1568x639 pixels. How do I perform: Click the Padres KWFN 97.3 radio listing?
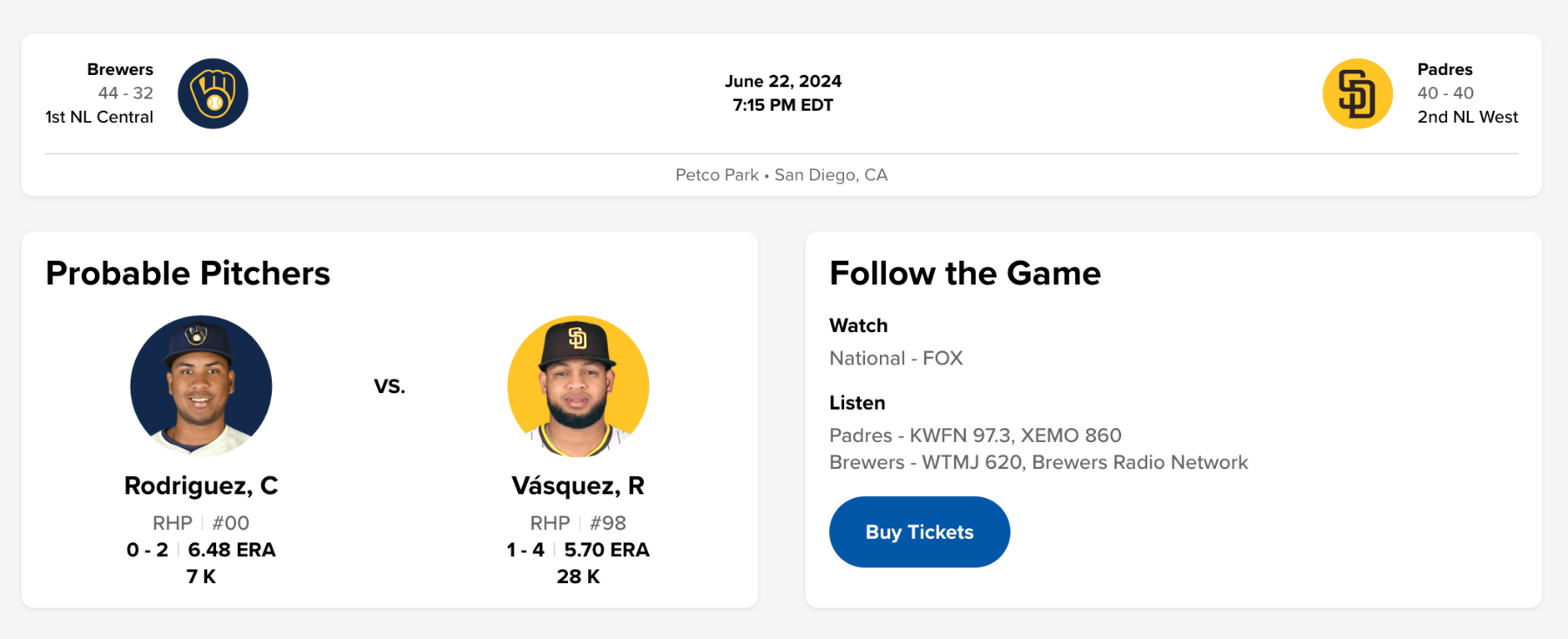(975, 435)
